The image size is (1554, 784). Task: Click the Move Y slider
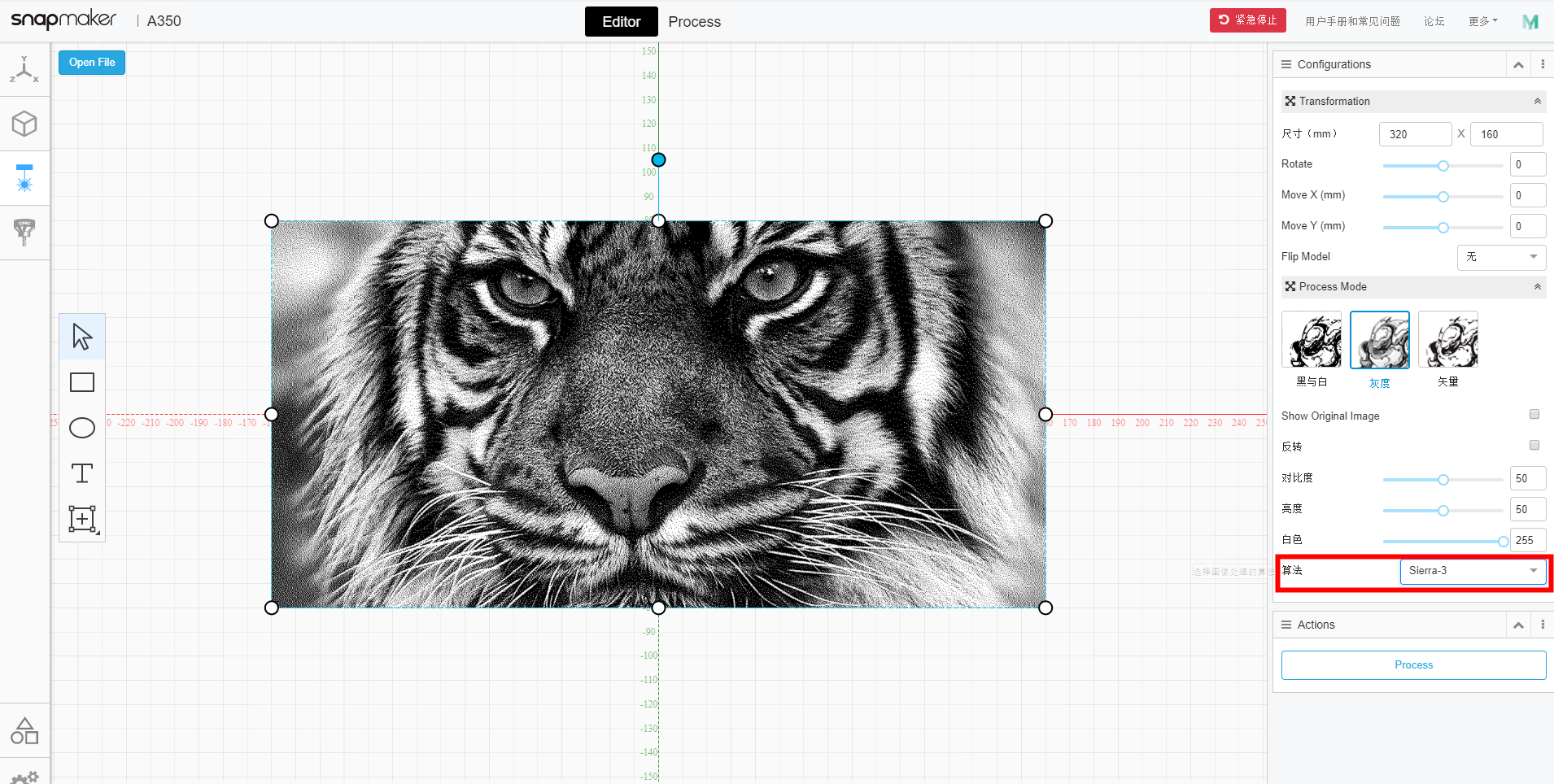(1443, 228)
